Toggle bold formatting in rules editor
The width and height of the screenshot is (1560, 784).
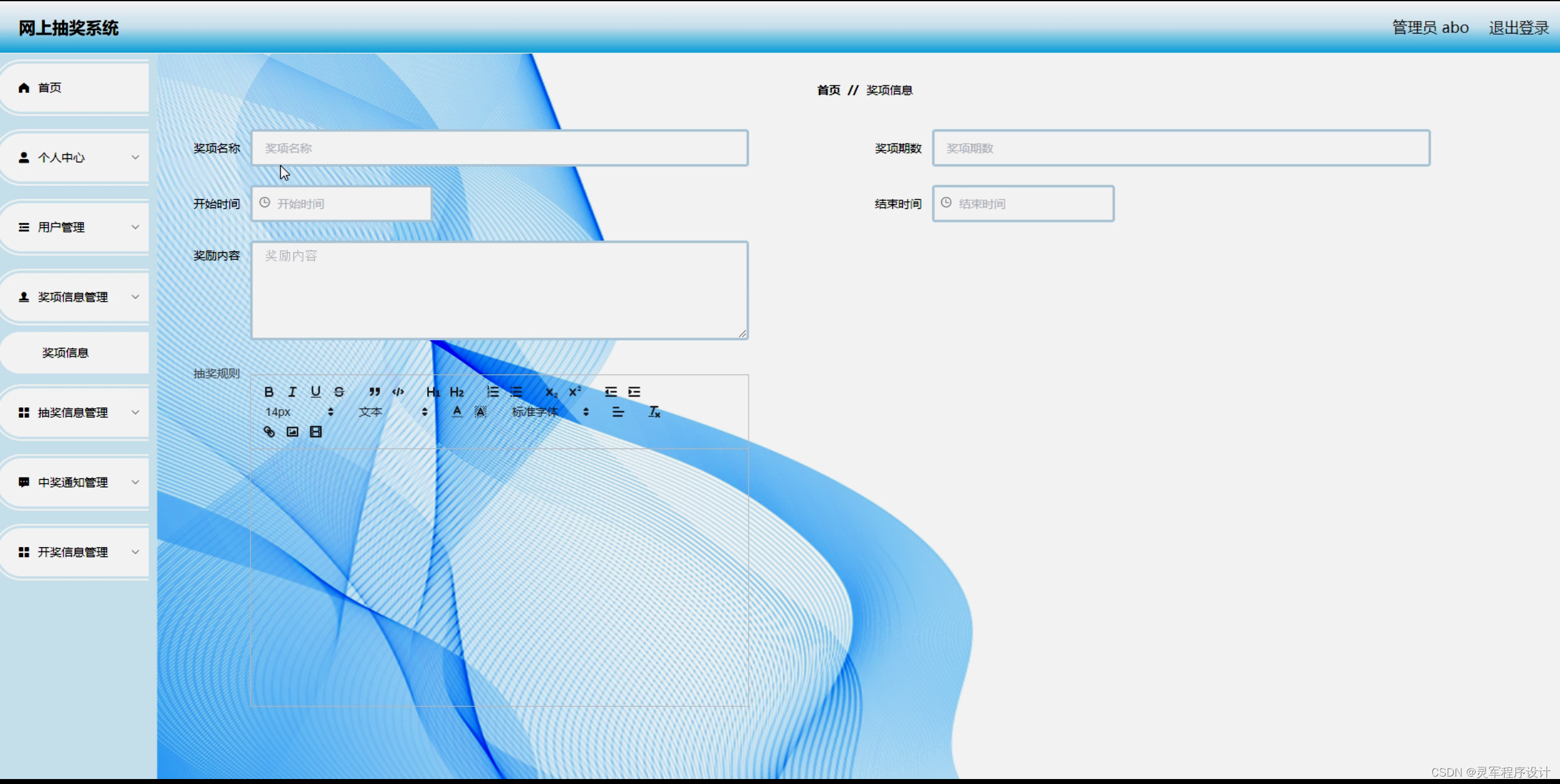point(269,392)
